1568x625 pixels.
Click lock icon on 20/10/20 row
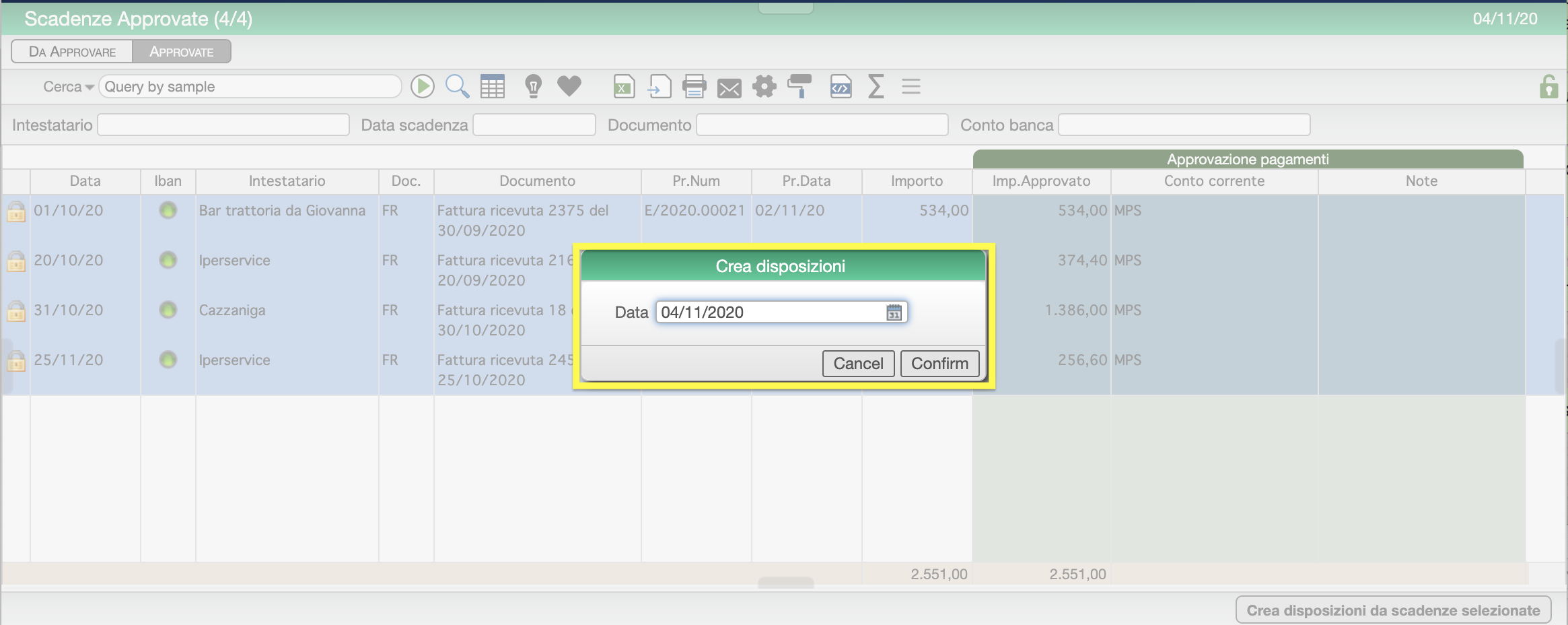(x=16, y=261)
